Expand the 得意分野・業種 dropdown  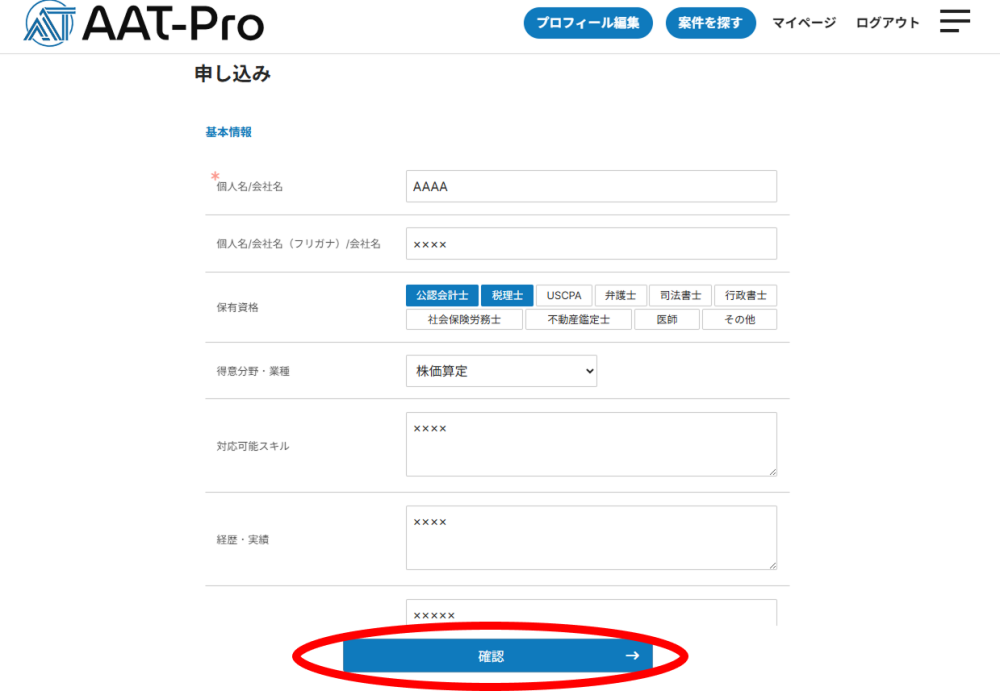(x=501, y=371)
